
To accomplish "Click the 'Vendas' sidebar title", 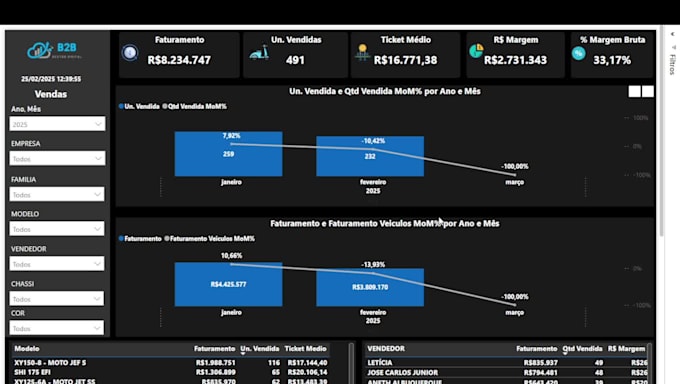I will tap(51, 94).
